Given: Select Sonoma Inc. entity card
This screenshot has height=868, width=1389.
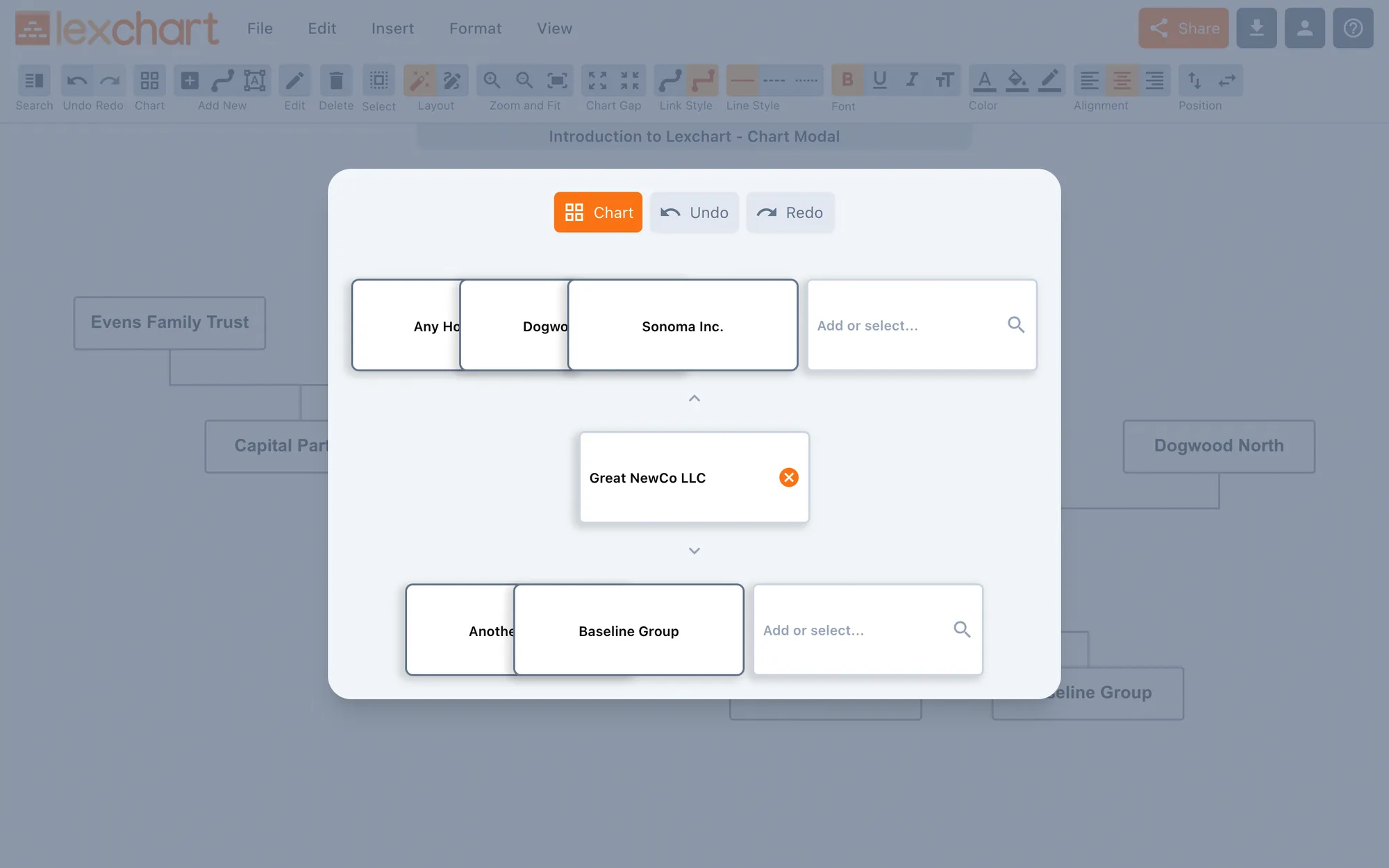Looking at the screenshot, I should 683,325.
